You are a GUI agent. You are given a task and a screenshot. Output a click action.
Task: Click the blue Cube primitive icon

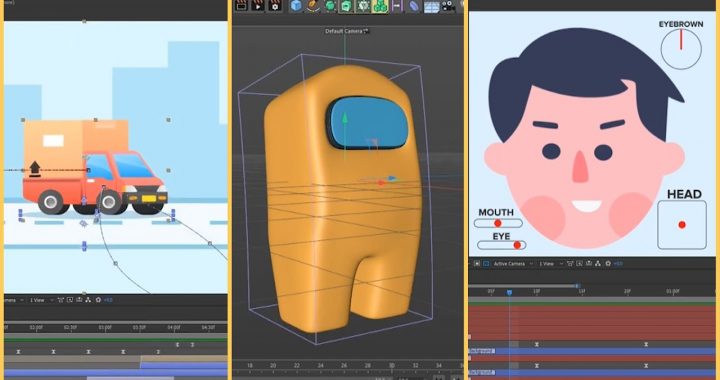[x=296, y=6]
